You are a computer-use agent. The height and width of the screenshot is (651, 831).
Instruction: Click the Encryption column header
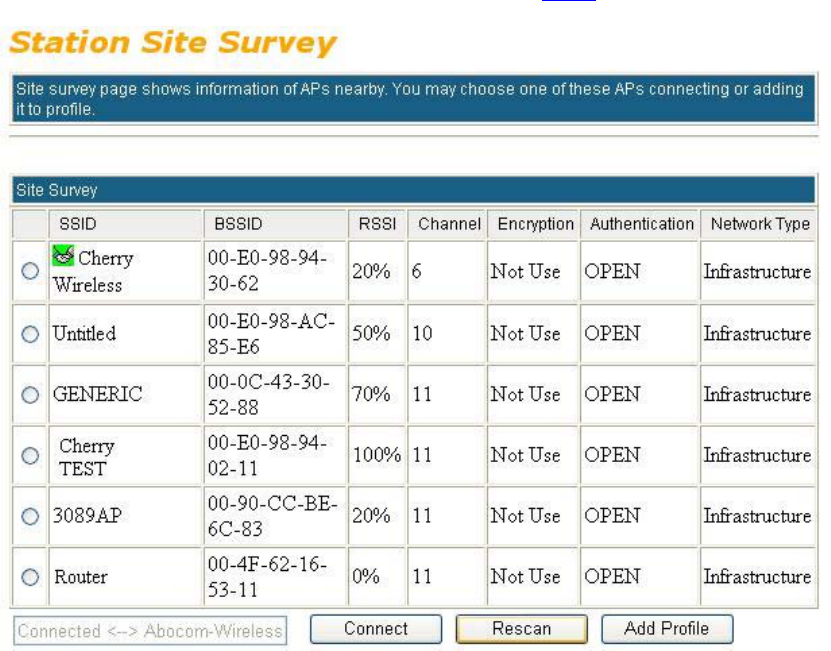535,224
